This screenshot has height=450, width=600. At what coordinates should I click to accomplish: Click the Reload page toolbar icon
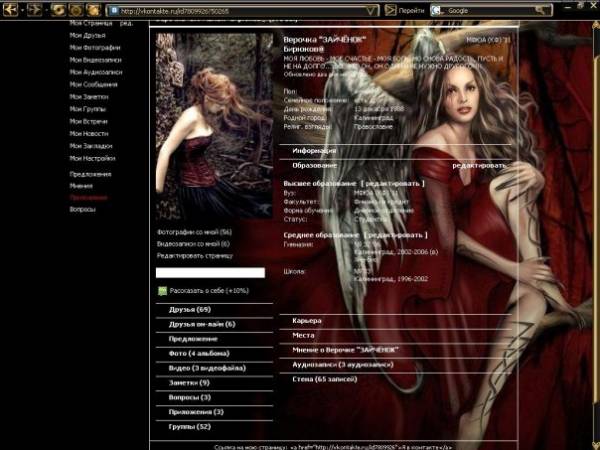[58, 10]
